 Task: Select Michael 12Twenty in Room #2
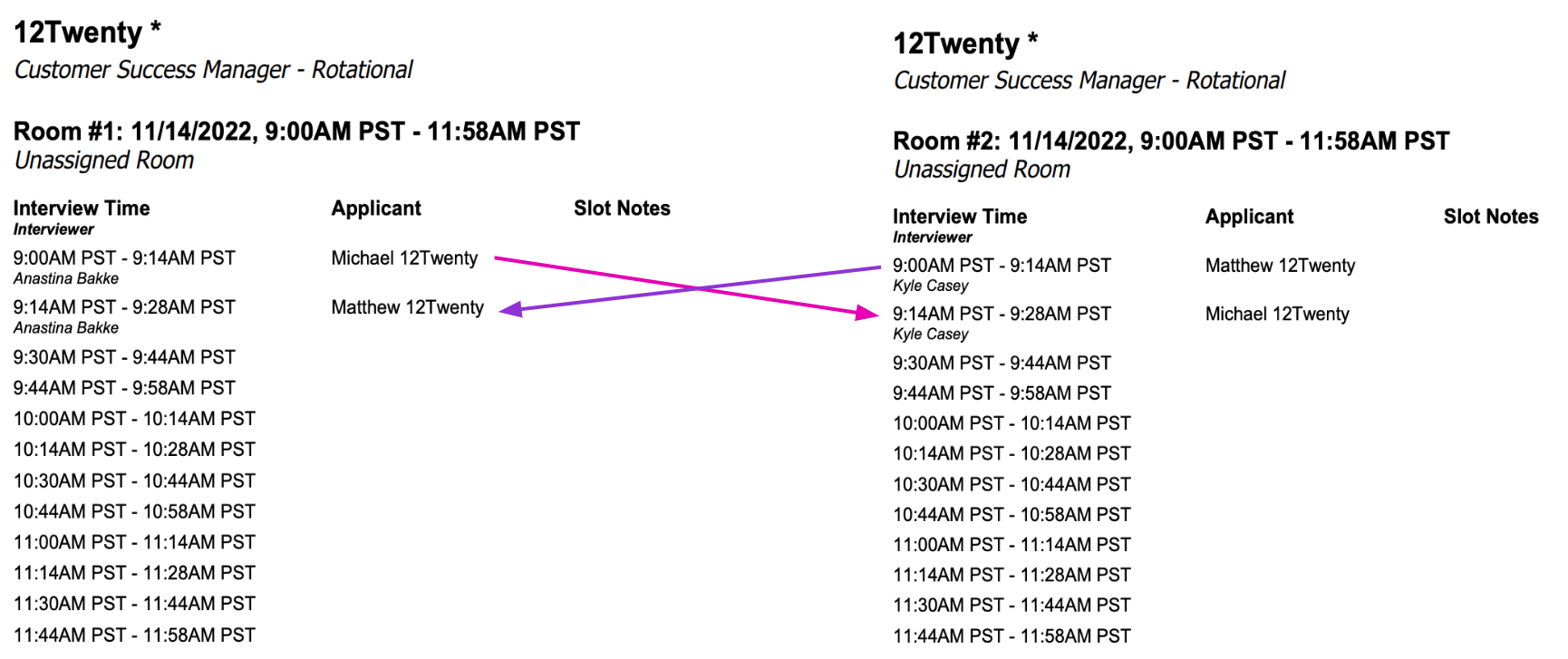pyautogui.click(x=1277, y=315)
